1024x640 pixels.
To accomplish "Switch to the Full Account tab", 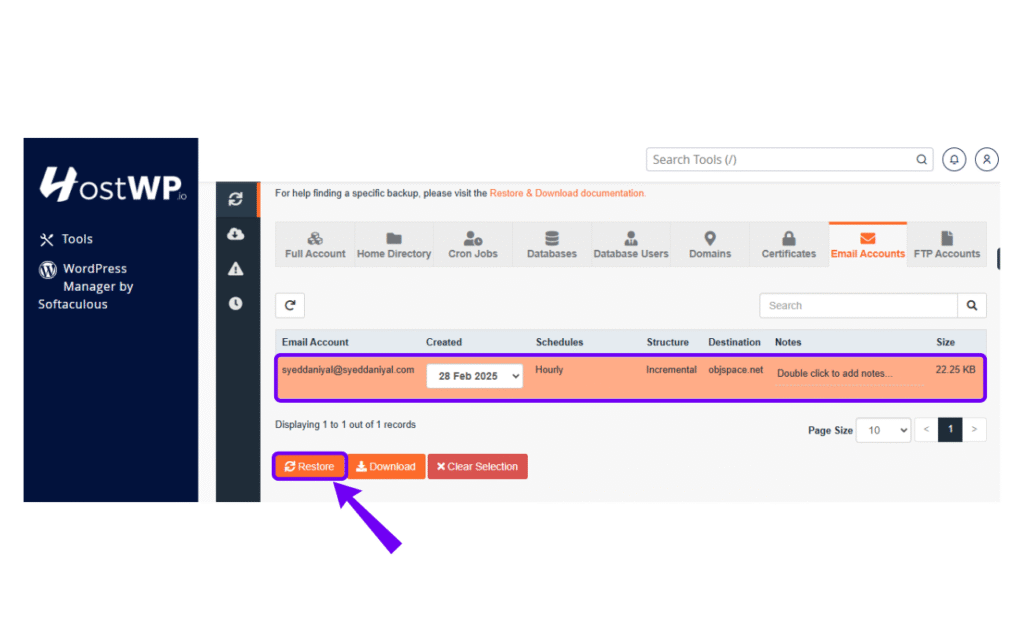I will [315, 245].
